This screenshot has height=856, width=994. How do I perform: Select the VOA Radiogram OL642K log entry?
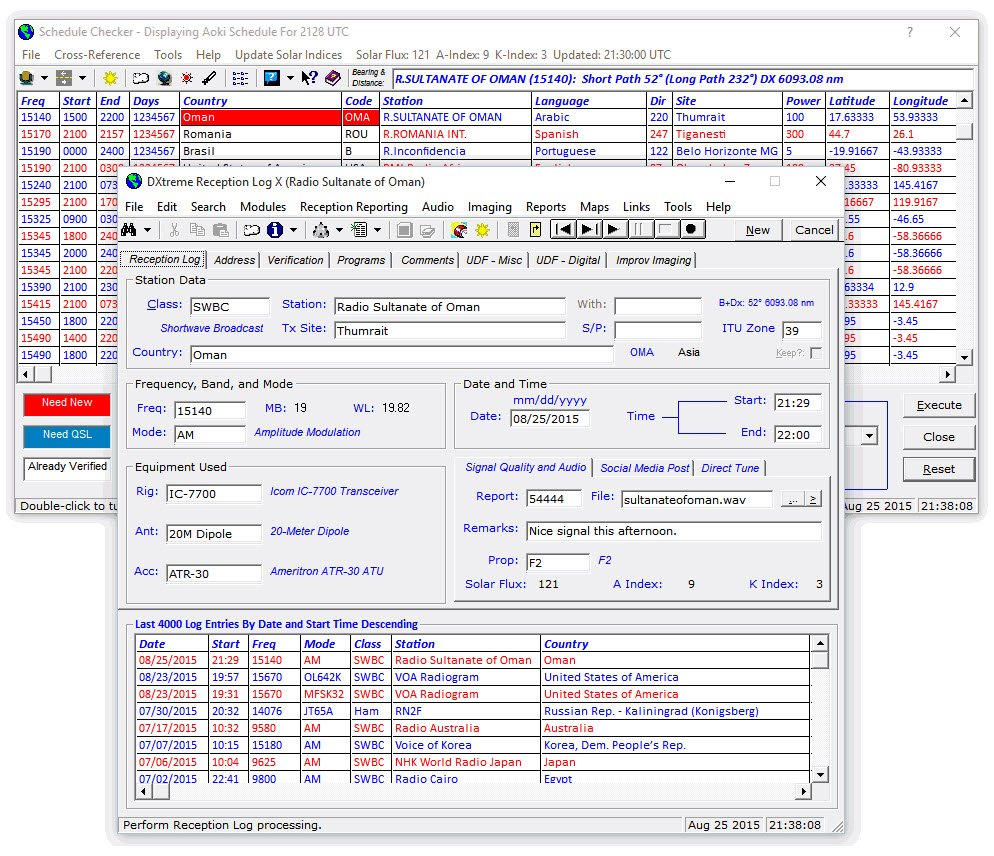click(473, 677)
